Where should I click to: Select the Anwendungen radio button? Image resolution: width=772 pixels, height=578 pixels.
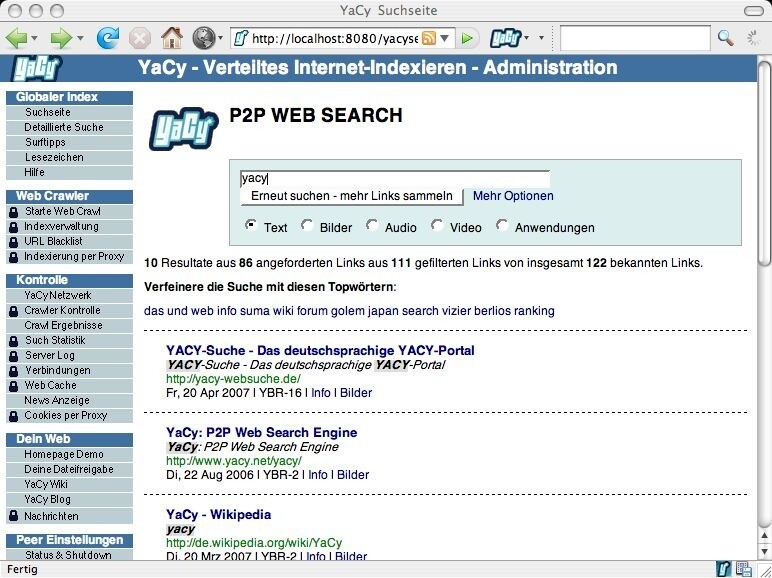pyautogui.click(x=502, y=225)
